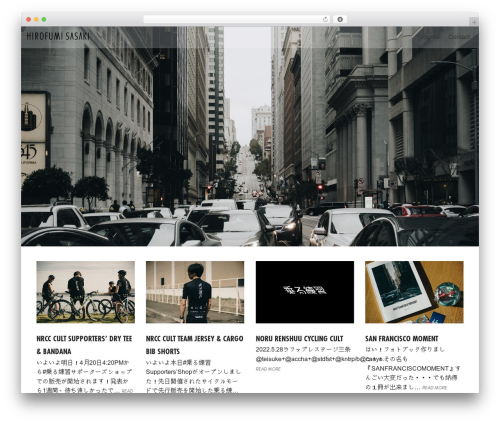Open NRCC Cult Supporters' Dry Tee & Bandana title
Screen dimensions: 500x423
[x=84, y=345]
